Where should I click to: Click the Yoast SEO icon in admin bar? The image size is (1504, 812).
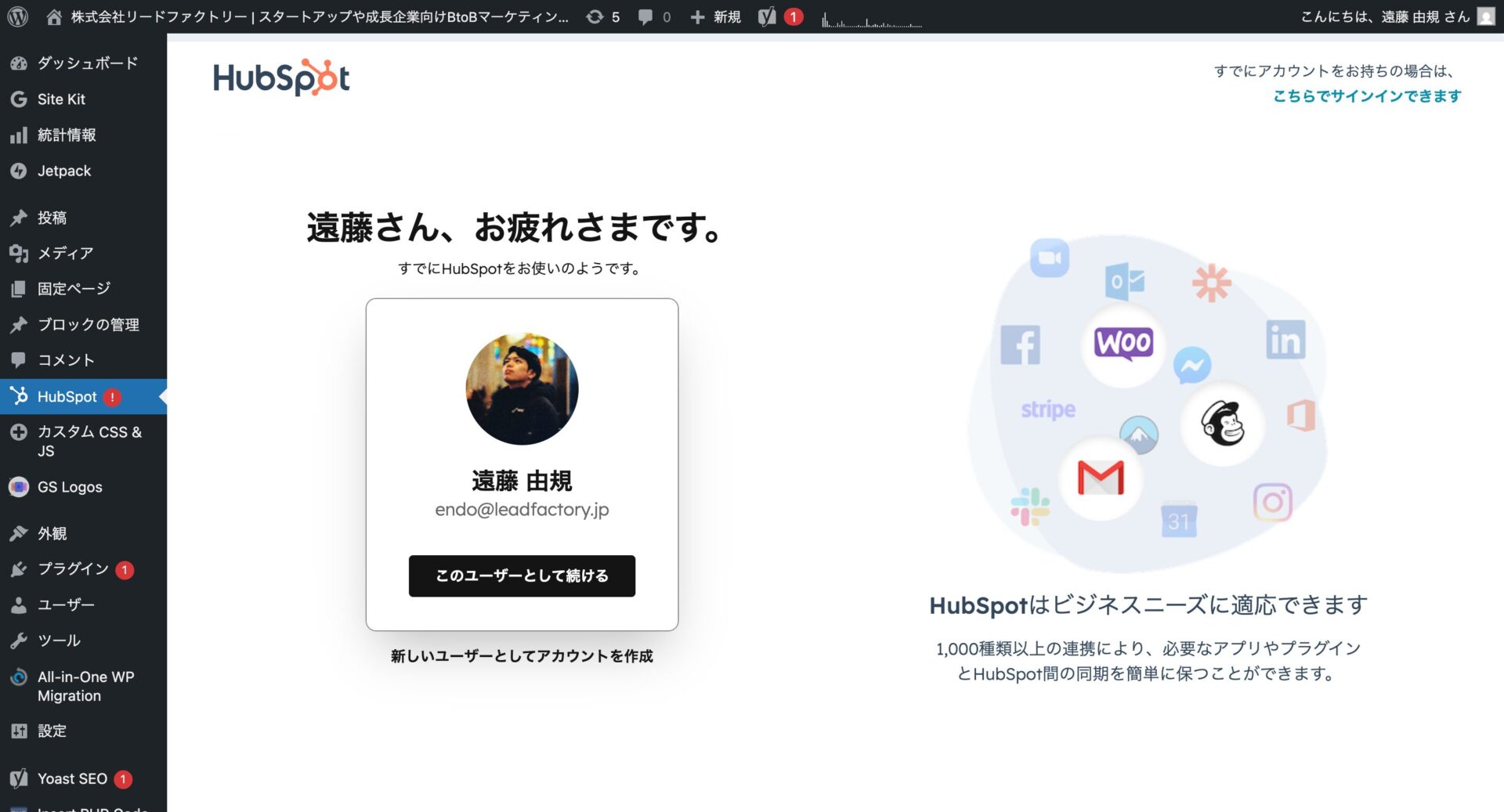point(767,16)
